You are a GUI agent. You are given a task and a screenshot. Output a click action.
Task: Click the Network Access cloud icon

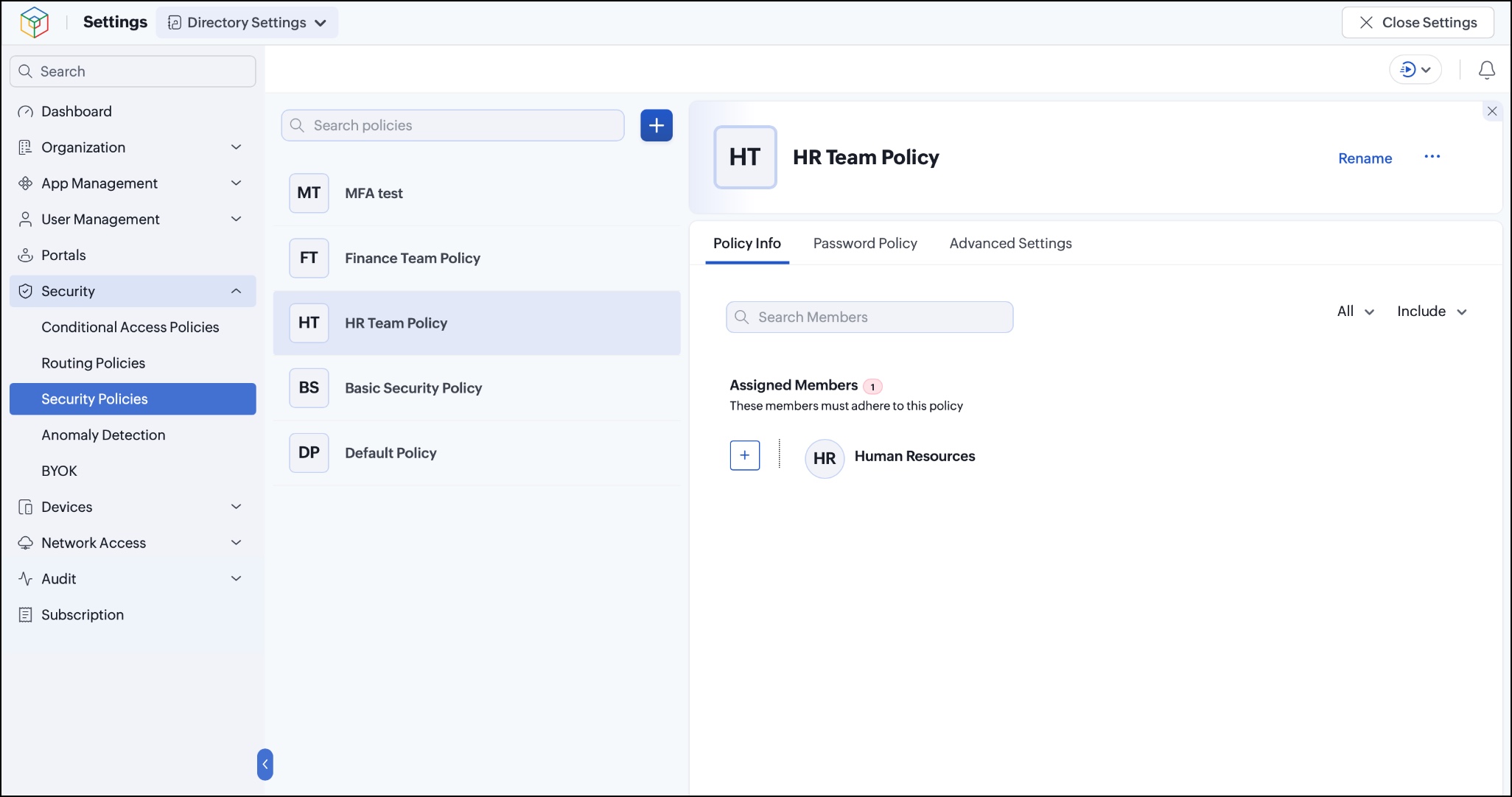pos(25,543)
